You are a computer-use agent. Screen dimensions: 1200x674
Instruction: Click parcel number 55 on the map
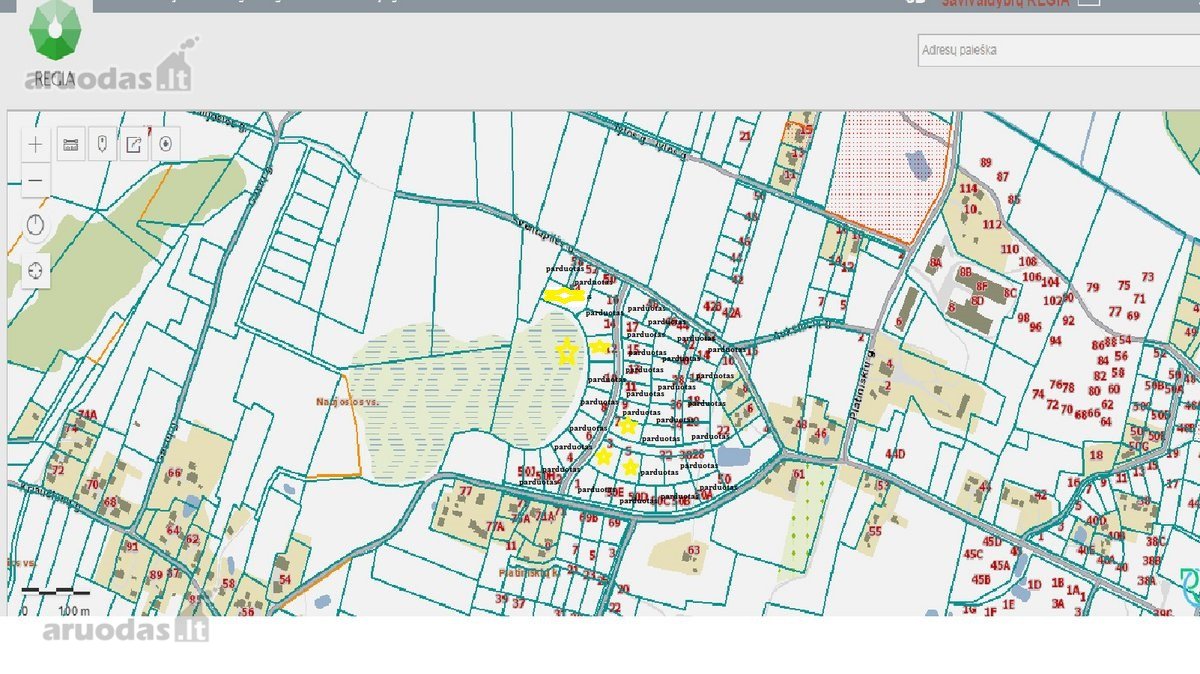875,531
